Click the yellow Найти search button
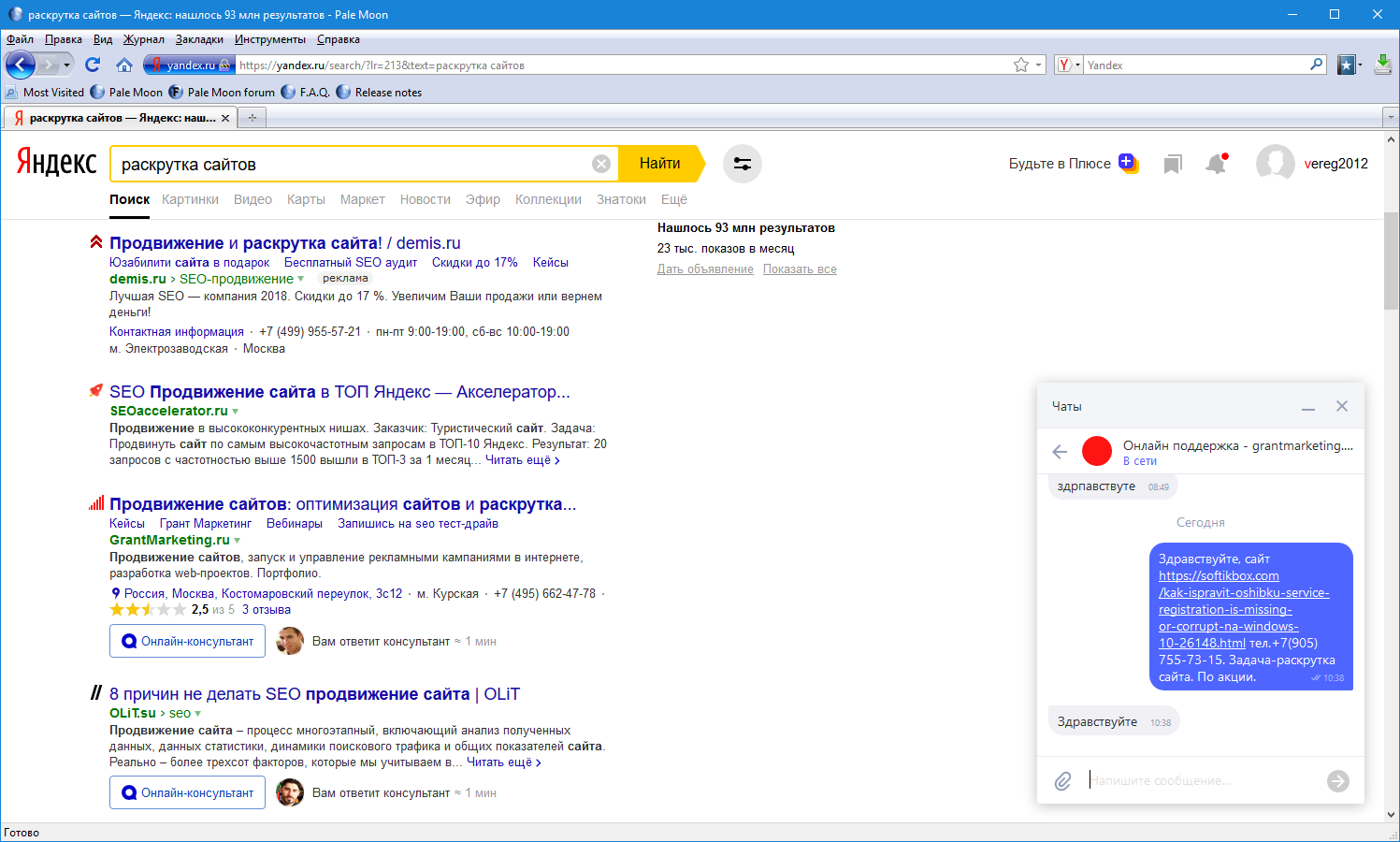This screenshot has height=842, width=1400. (x=660, y=164)
